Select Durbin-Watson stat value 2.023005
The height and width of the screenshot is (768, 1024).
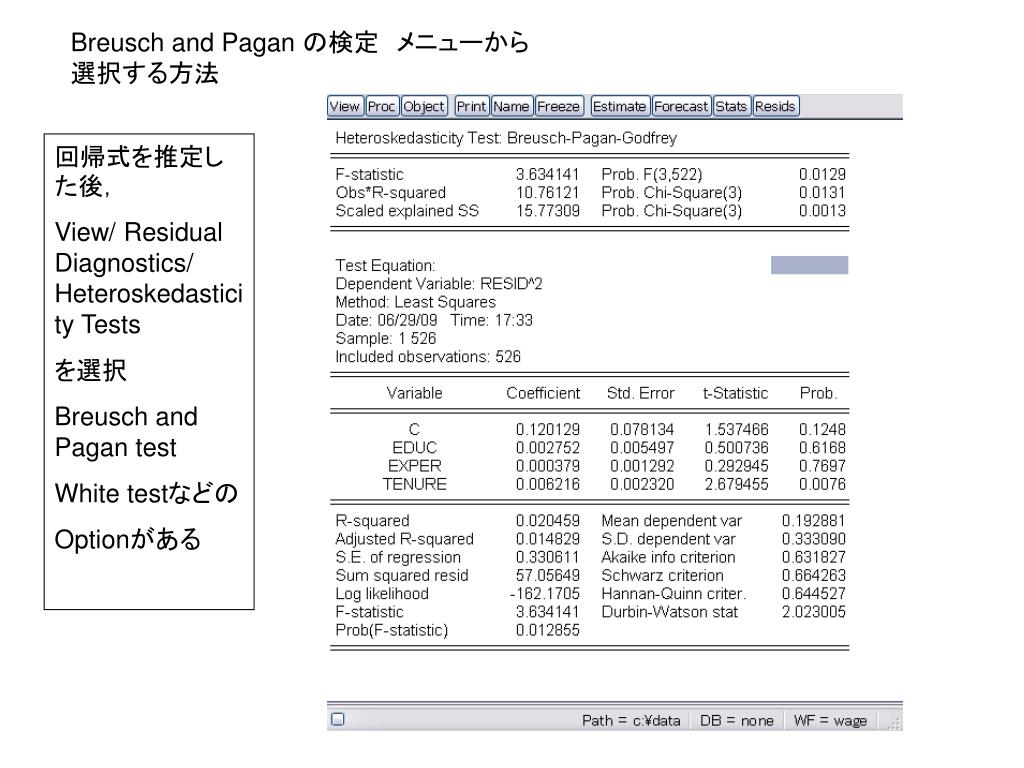tap(814, 613)
